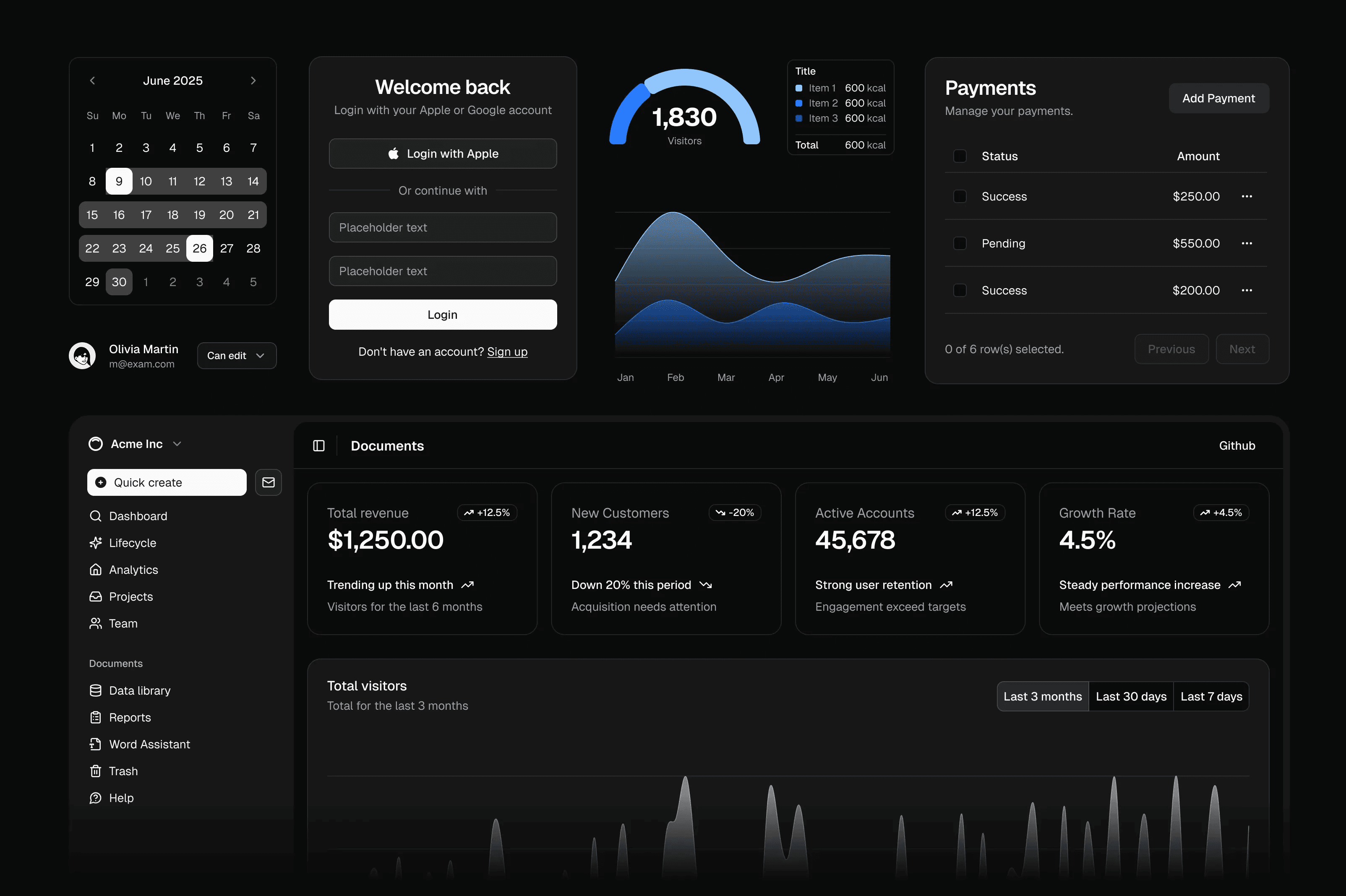The height and width of the screenshot is (896, 1346).
Task: Open options for $250.00 payment row
Action: click(1247, 197)
